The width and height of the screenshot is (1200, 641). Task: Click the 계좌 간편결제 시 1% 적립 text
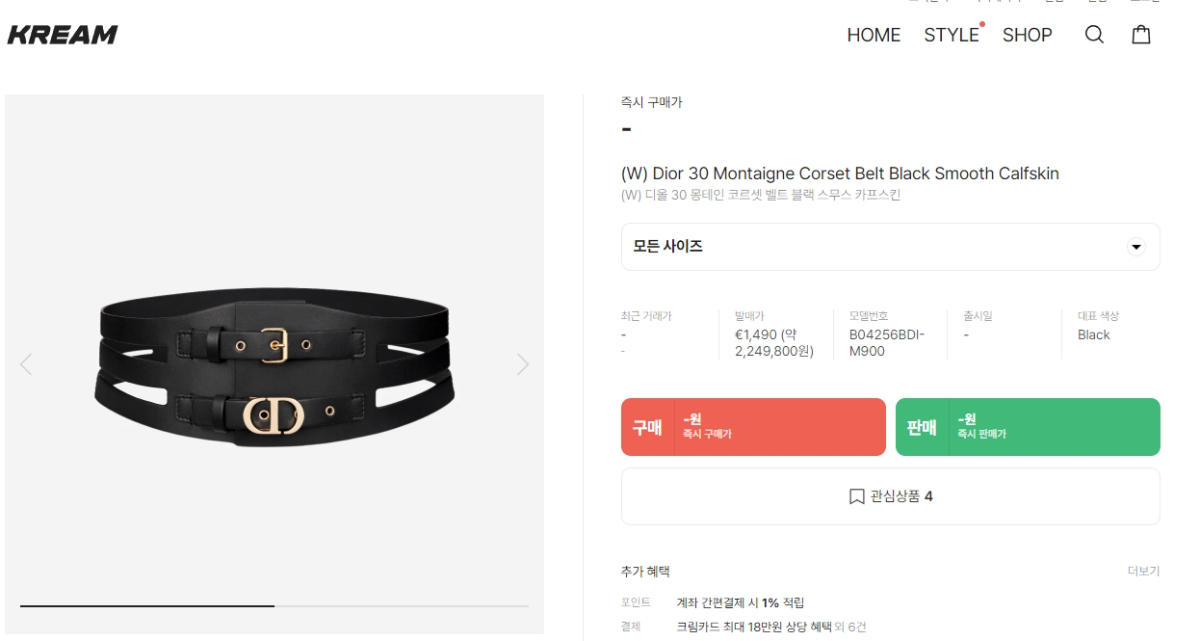pyautogui.click(x=740, y=602)
